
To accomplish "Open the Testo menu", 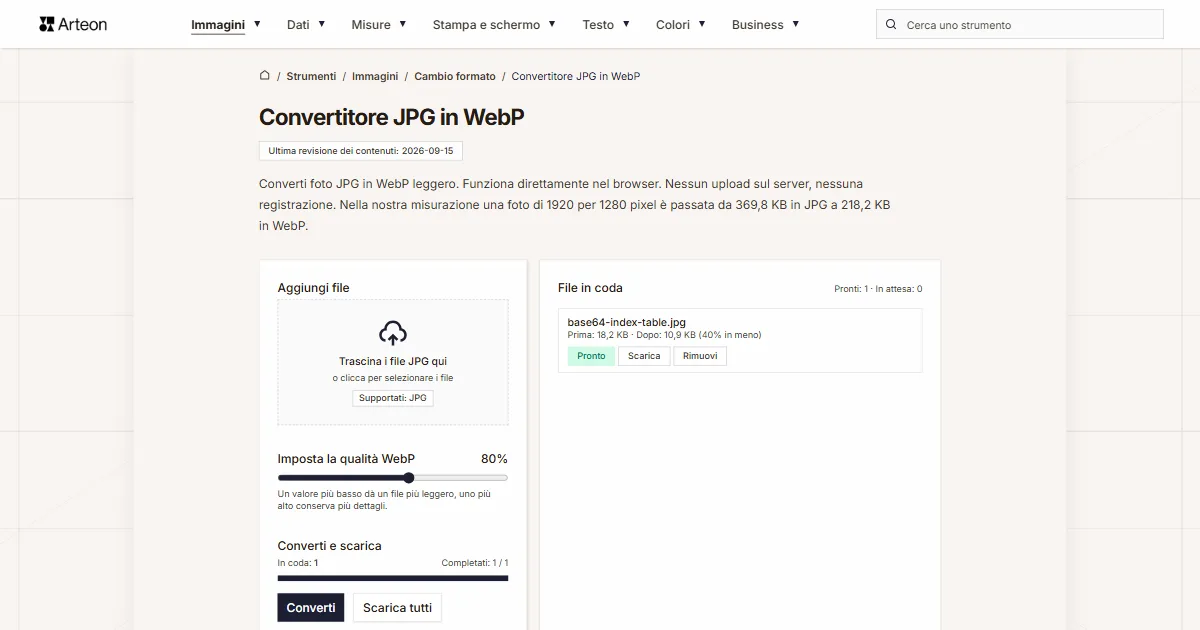I will click(598, 24).
